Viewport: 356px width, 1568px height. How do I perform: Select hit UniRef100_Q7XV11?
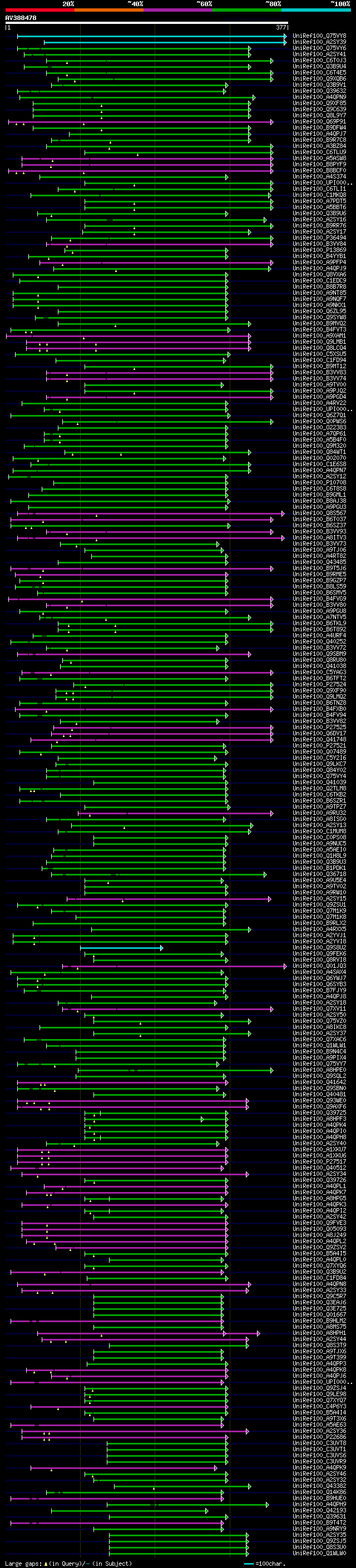(319, 1008)
